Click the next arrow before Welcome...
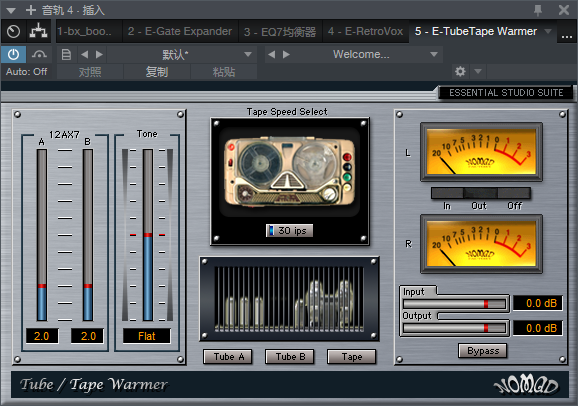The height and width of the screenshot is (406, 578). 286,55
